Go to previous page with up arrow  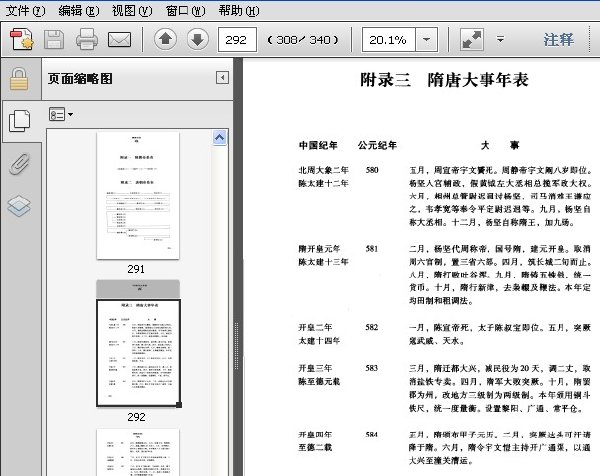pos(165,39)
